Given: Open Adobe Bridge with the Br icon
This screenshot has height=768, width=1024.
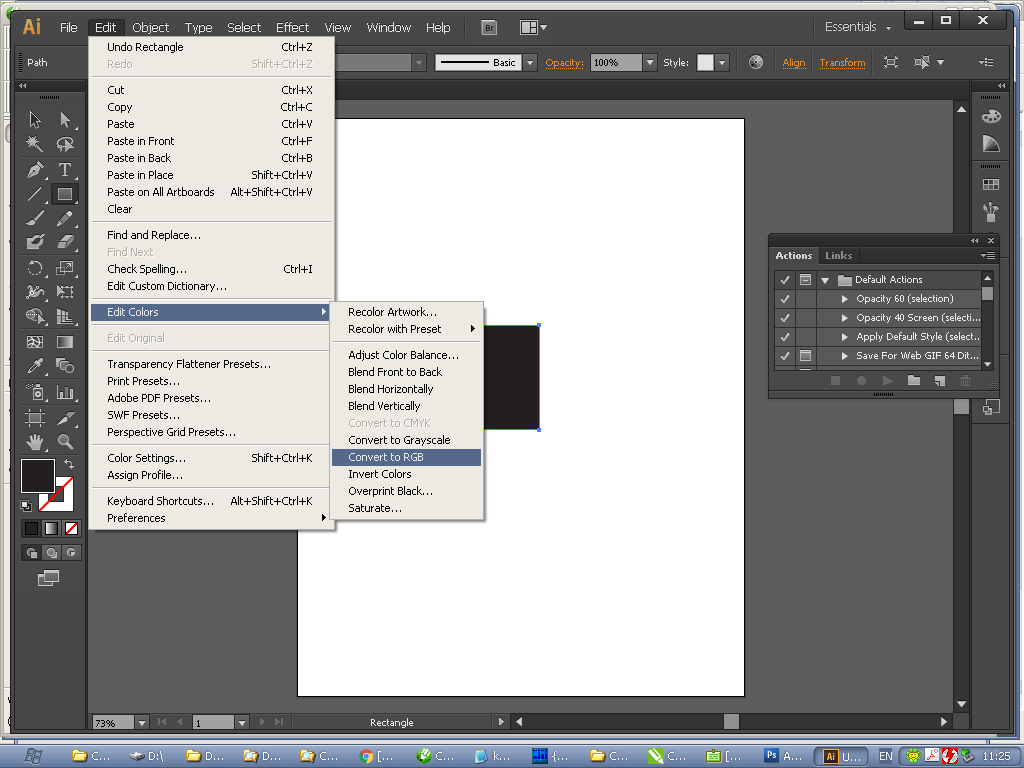Looking at the screenshot, I should (x=488, y=27).
